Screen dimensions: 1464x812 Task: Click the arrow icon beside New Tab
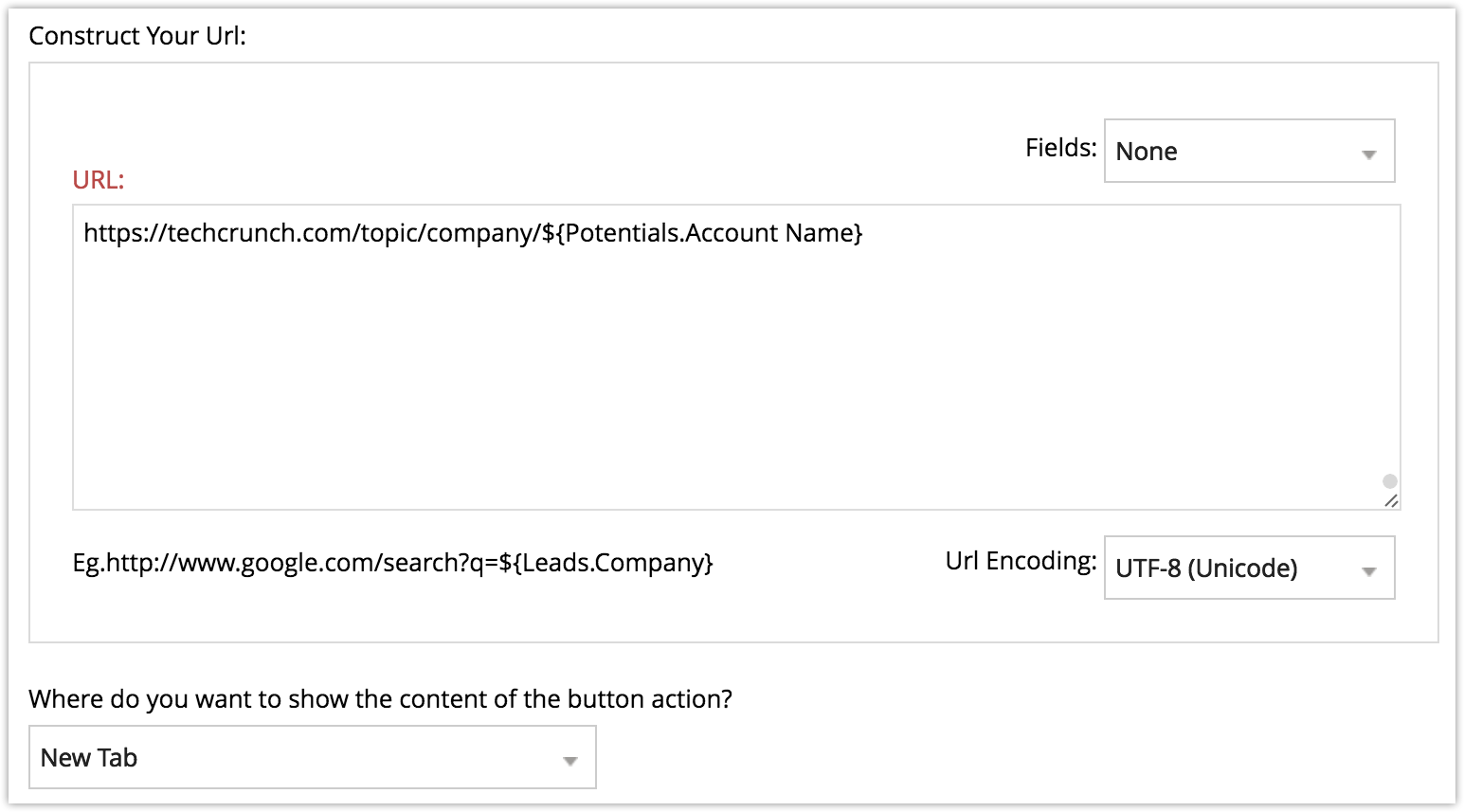[569, 761]
